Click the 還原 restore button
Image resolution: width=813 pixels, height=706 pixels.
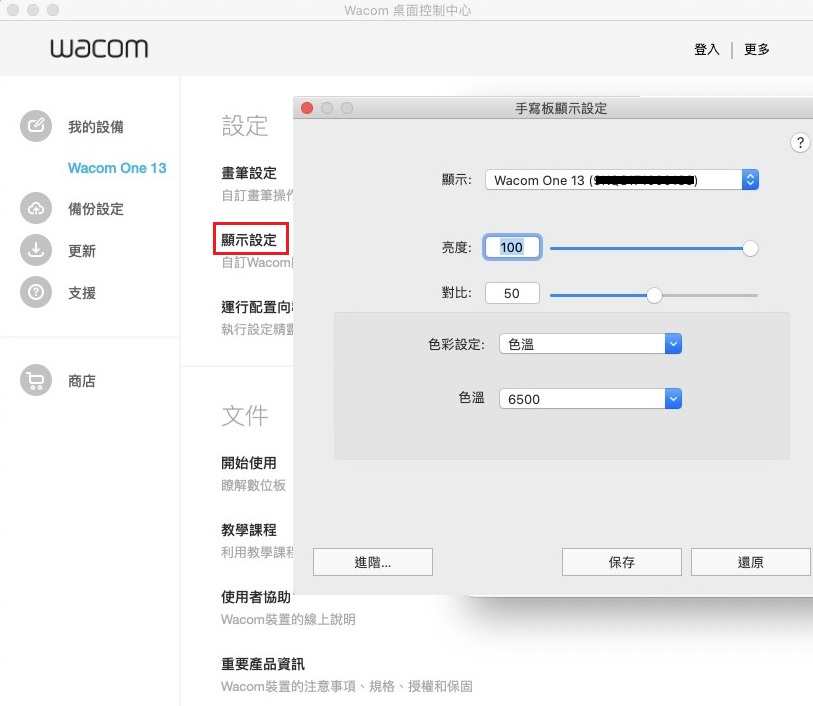tap(751, 562)
